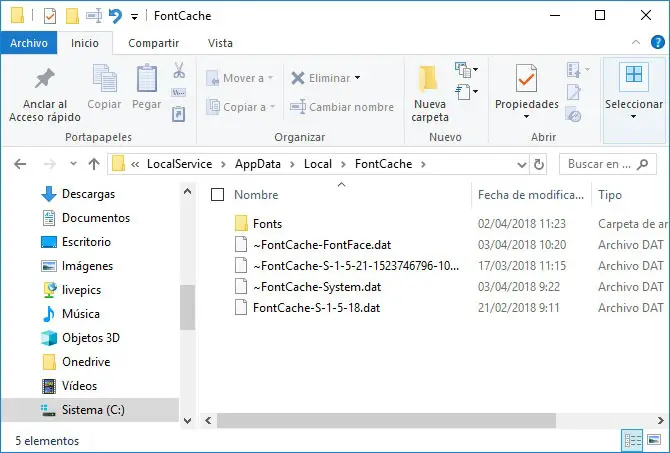The height and width of the screenshot is (453, 670).
Task: Switch to details view in status bar
Action: click(632, 440)
